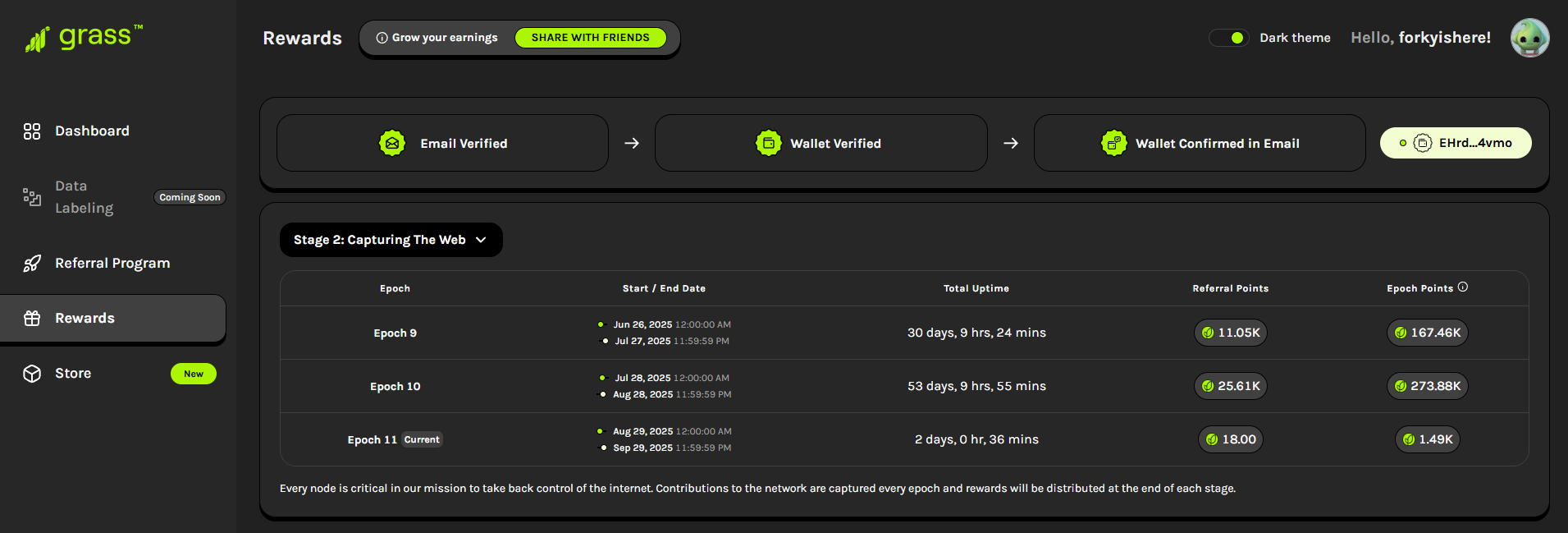Click the 273.88K epoch points value
The image size is (1568, 533).
pos(1436,386)
